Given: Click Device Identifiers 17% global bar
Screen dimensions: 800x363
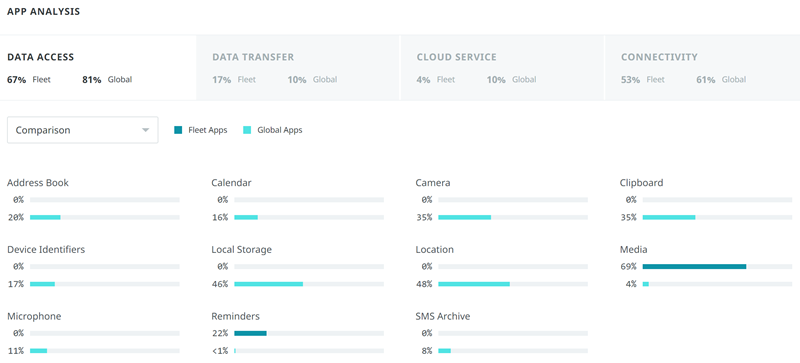Looking at the screenshot, I should [x=42, y=284].
